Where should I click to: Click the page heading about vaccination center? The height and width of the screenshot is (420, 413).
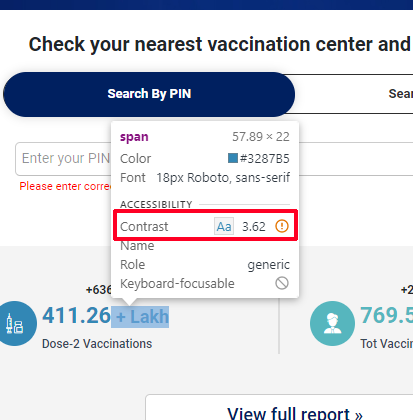point(220,44)
